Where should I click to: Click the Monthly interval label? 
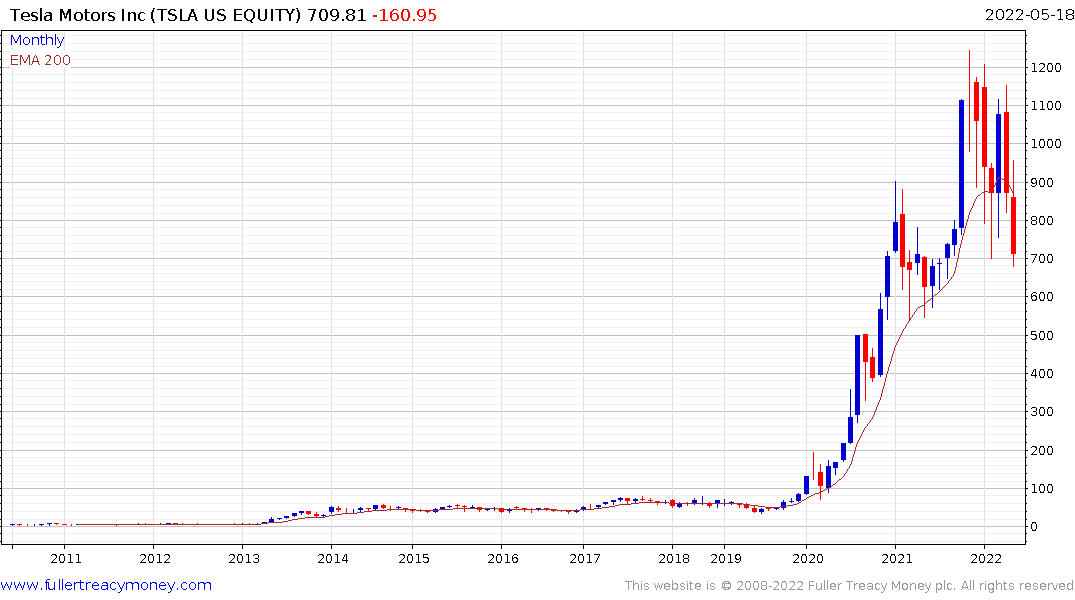click(x=37, y=40)
